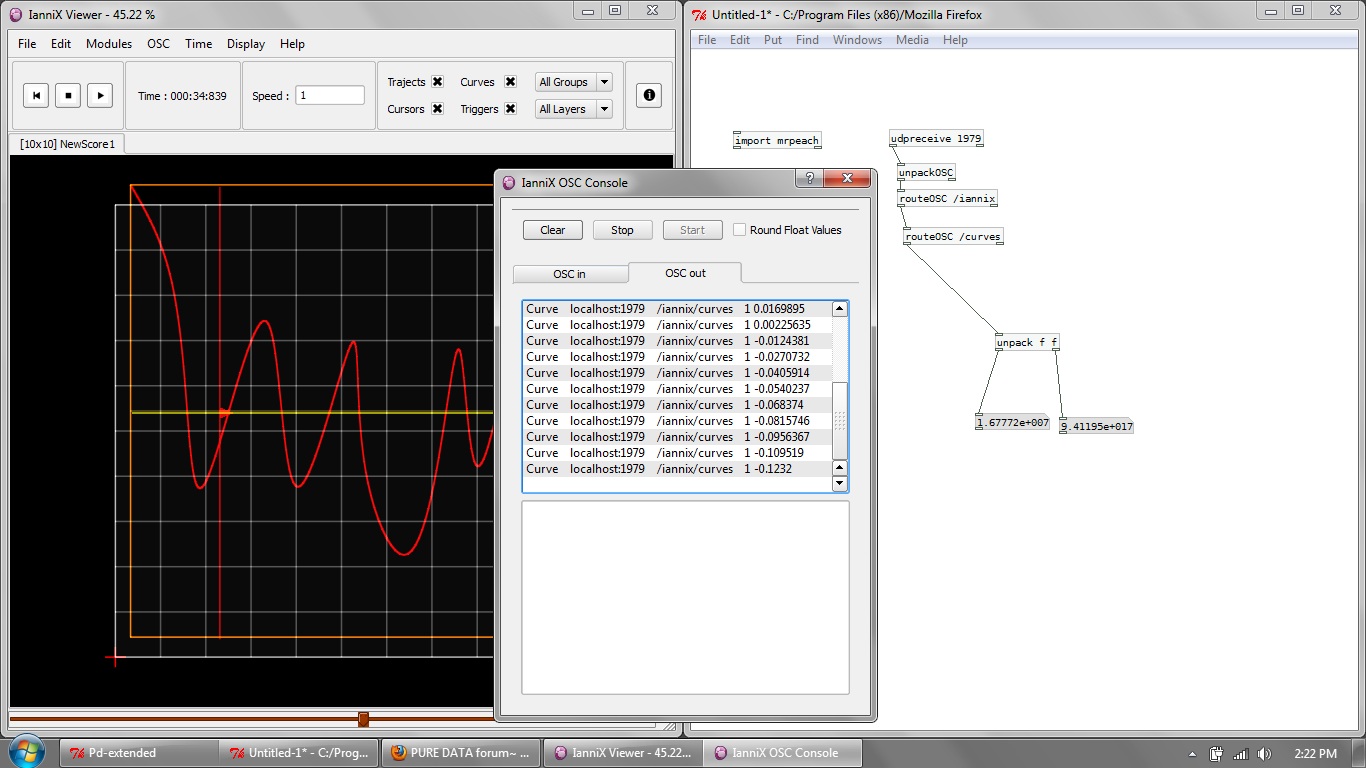Select the routeOSC /curves object box
The height and width of the screenshot is (768, 1366).
pyautogui.click(x=953, y=237)
